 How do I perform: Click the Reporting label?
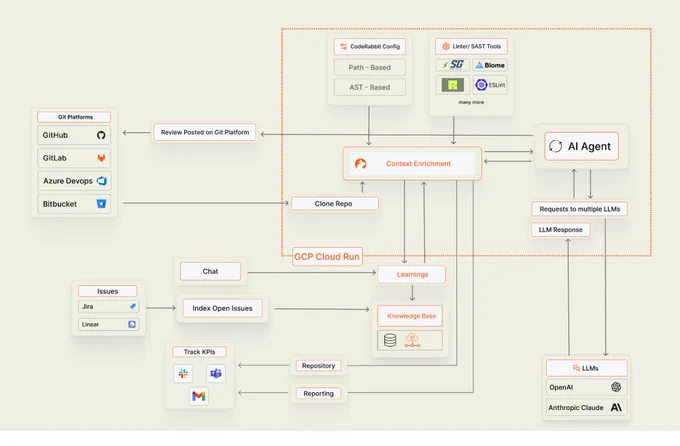[319, 394]
